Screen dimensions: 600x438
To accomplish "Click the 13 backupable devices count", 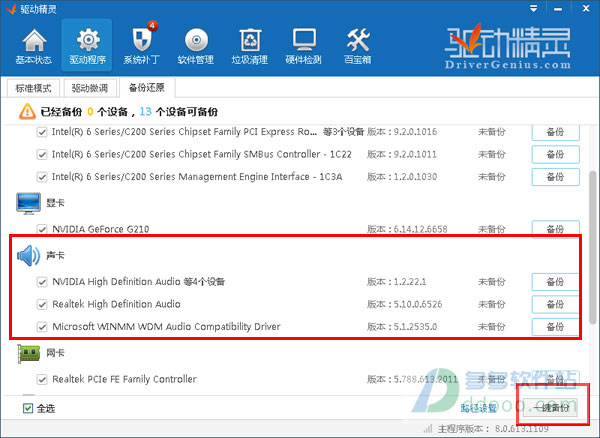I will pyautogui.click(x=145, y=112).
